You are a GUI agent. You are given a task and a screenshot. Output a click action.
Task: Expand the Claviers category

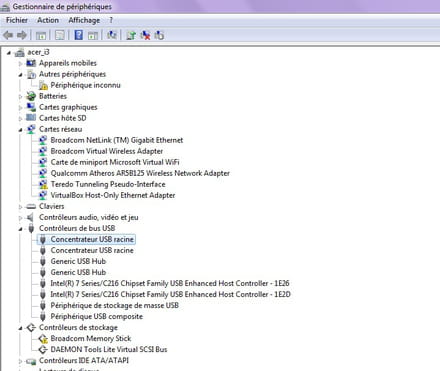tap(21, 207)
